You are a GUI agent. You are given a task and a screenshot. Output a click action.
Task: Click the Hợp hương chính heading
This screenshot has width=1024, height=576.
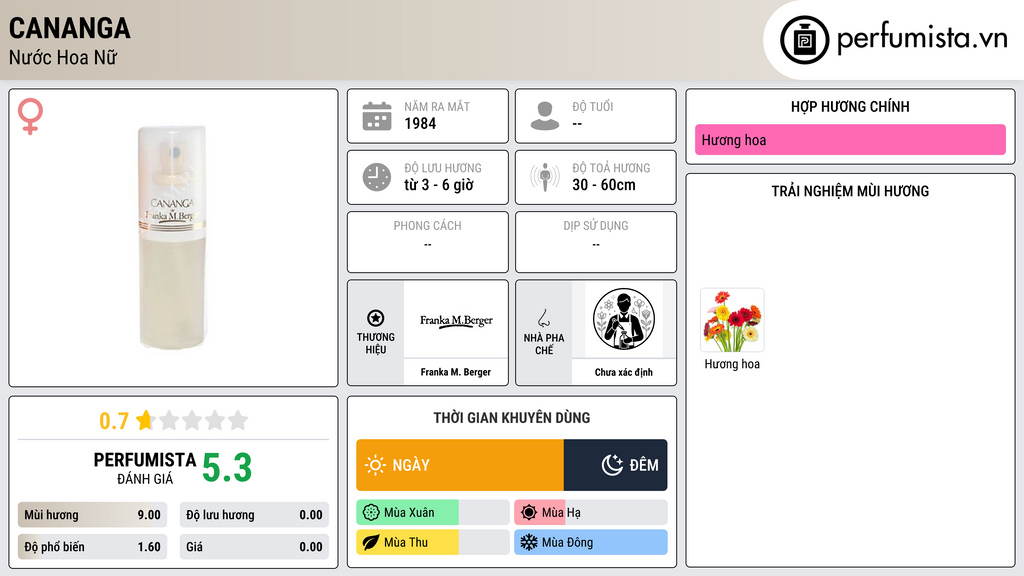850,106
